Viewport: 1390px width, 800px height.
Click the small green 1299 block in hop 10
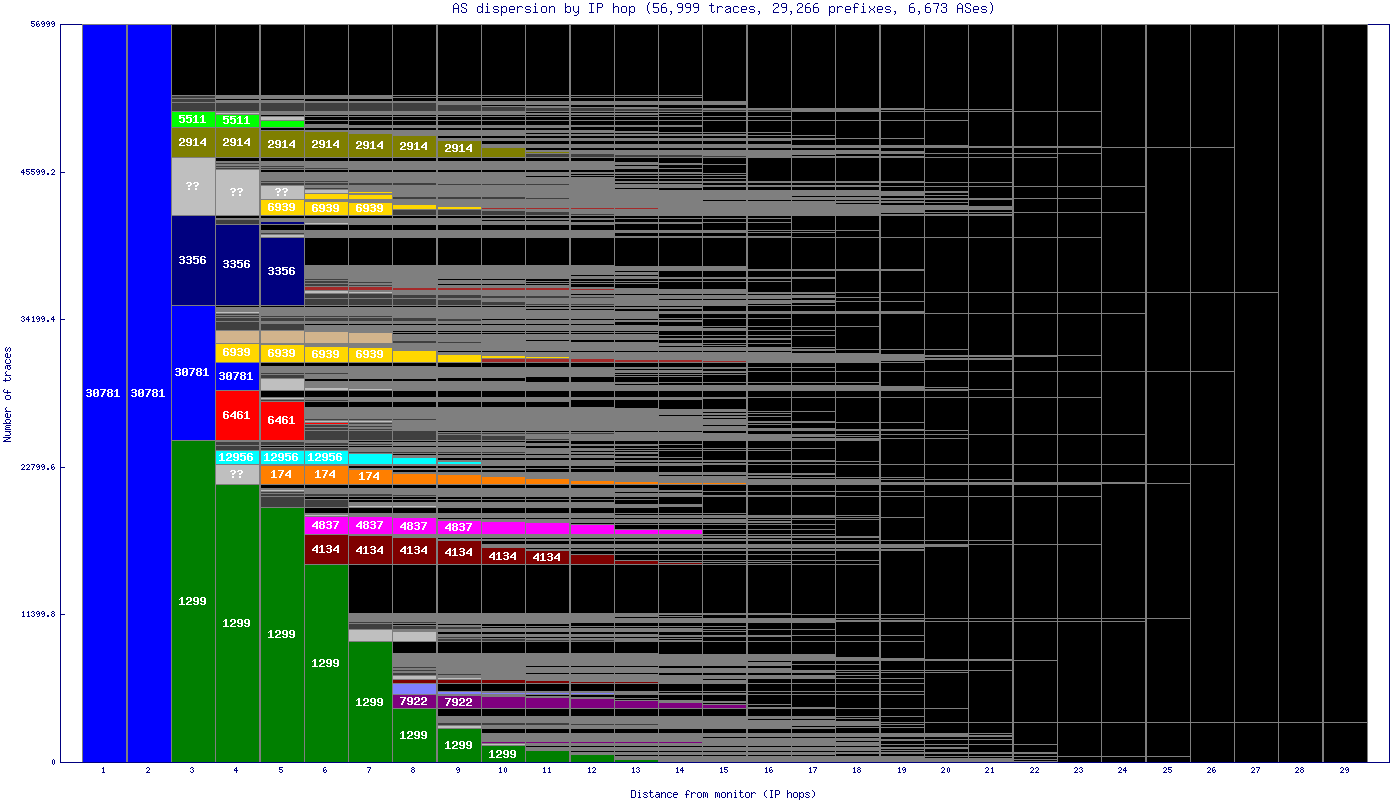coord(503,754)
